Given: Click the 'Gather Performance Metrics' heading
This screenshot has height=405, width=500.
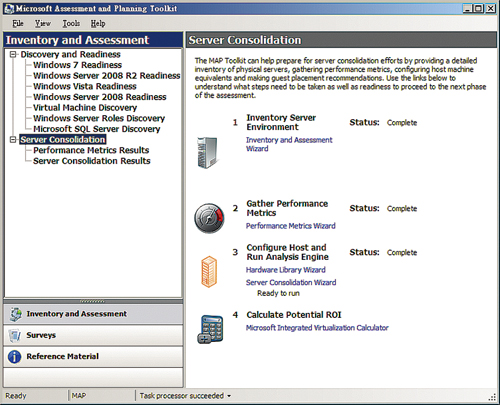Looking at the screenshot, I should pyautogui.click(x=287, y=208).
